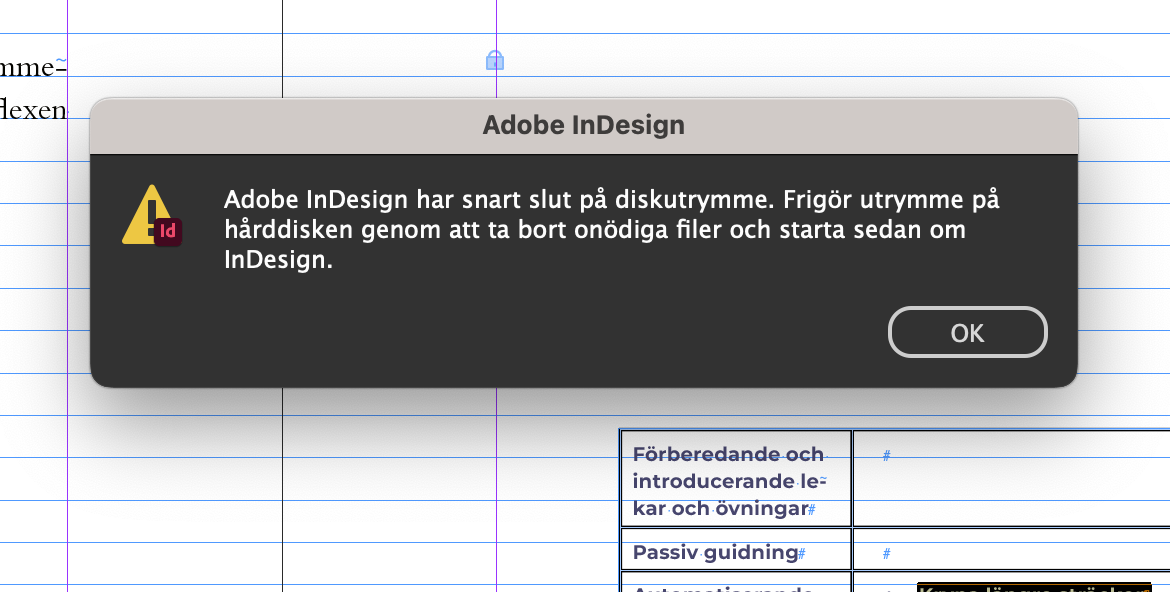Viewport: 1170px width, 592px height.
Task: Click the '#' symbol after 'kar och övningar'
Action: (x=812, y=508)
